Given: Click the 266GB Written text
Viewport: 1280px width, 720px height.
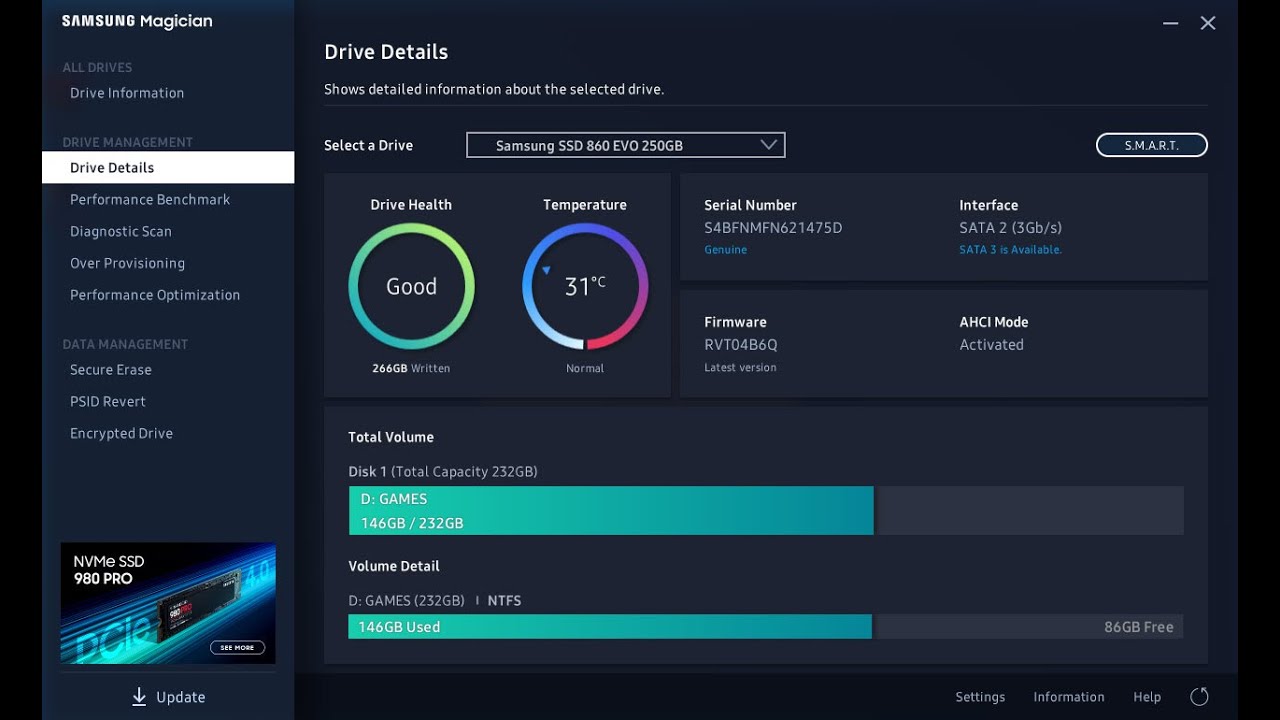Looking at the screenshot, I should click(411, 369).
